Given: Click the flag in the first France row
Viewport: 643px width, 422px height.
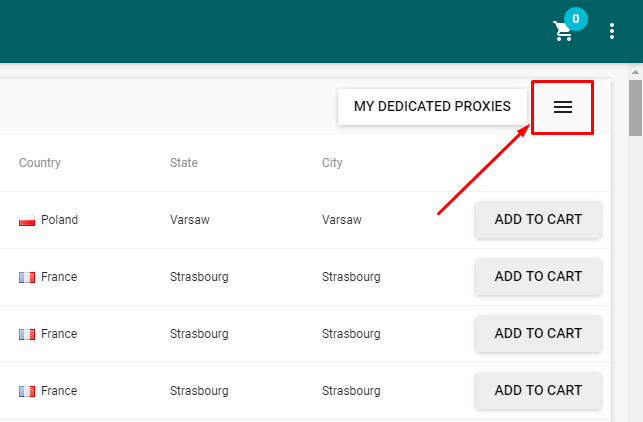Looking at the screenshot, I should [x=27, y=278].
